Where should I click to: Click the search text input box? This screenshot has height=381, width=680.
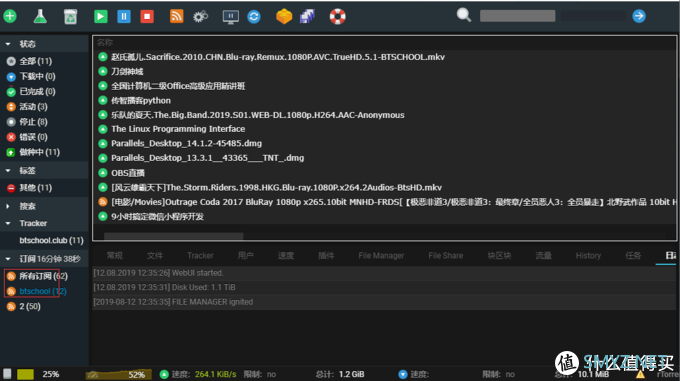pos(517,16)
